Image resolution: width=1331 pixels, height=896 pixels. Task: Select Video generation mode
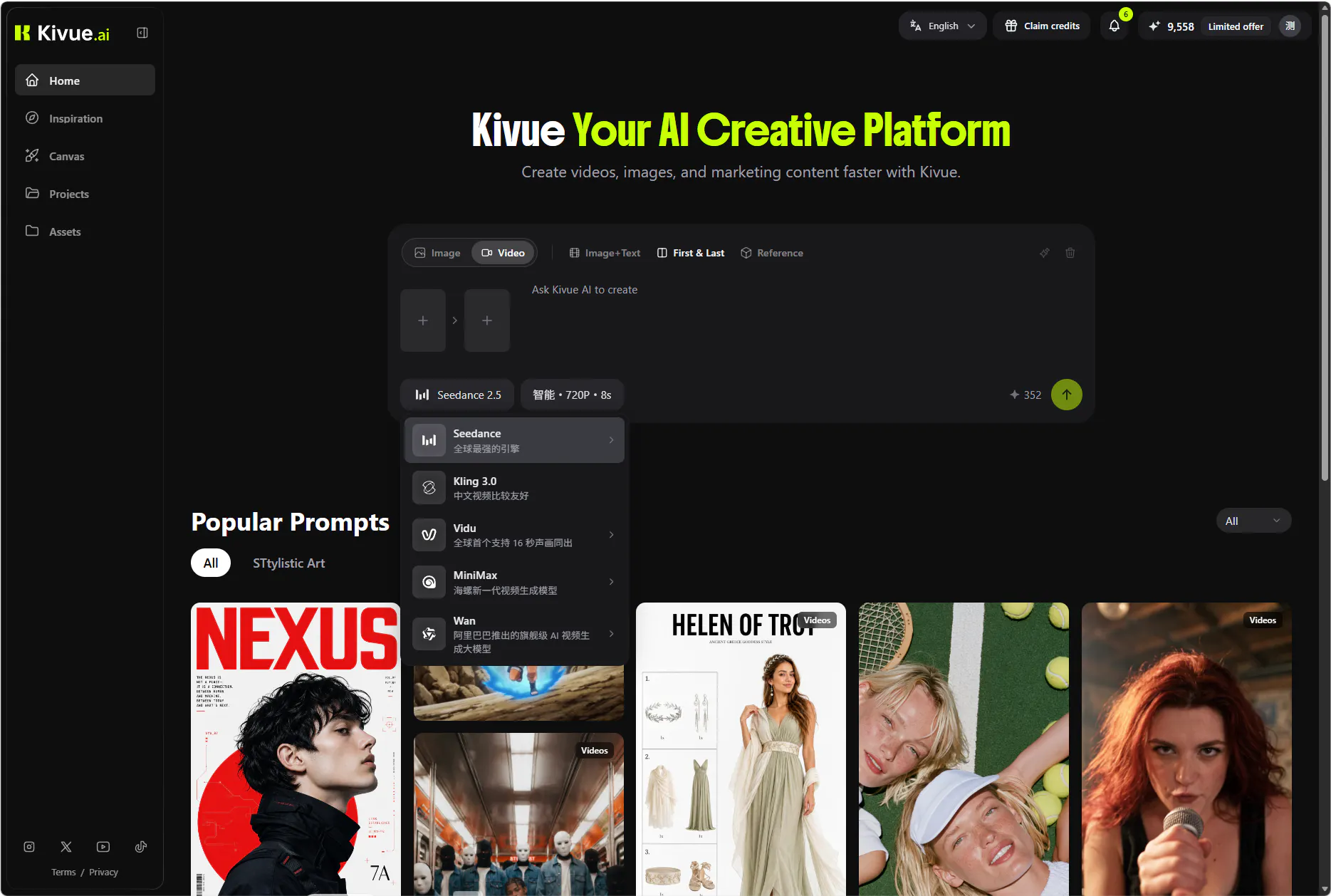pos(503,253)
